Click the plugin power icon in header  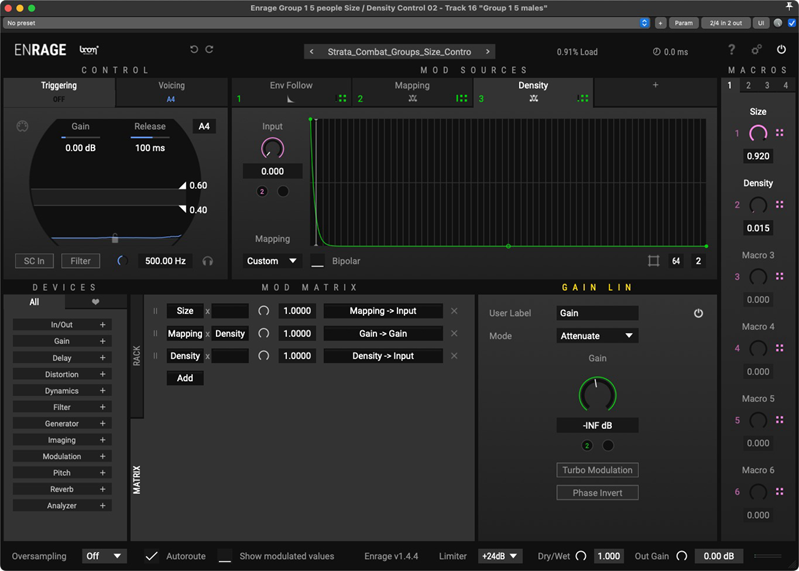coord(781,50)
